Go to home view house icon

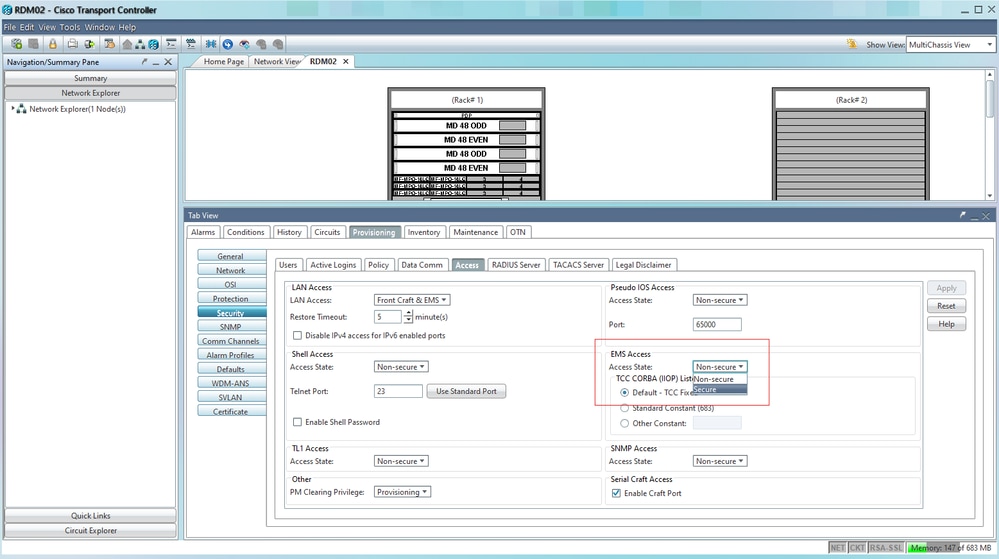click(127, 44)
